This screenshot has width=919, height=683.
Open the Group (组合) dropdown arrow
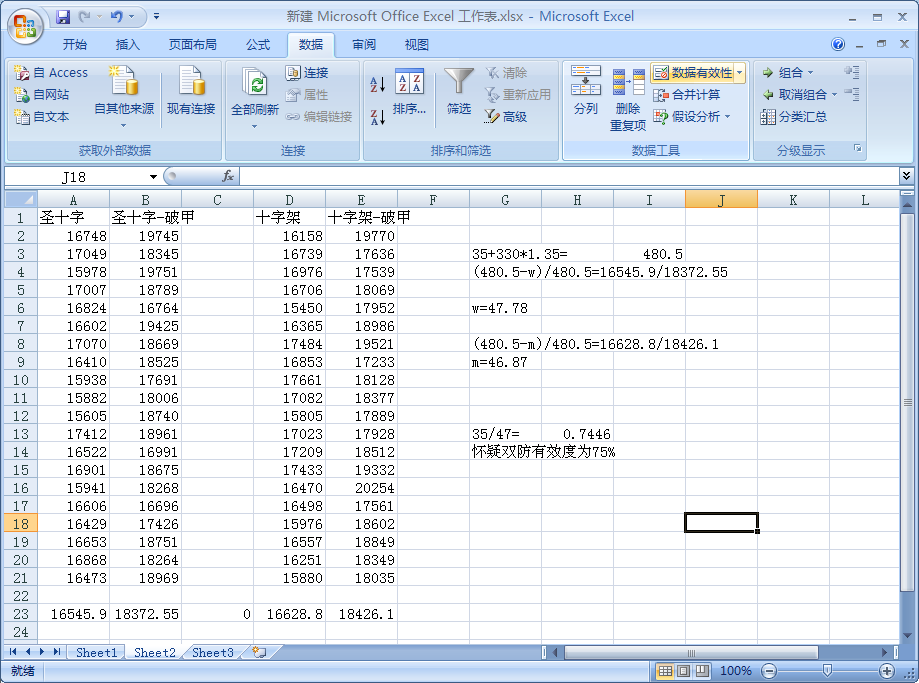[x=811, y=73]
